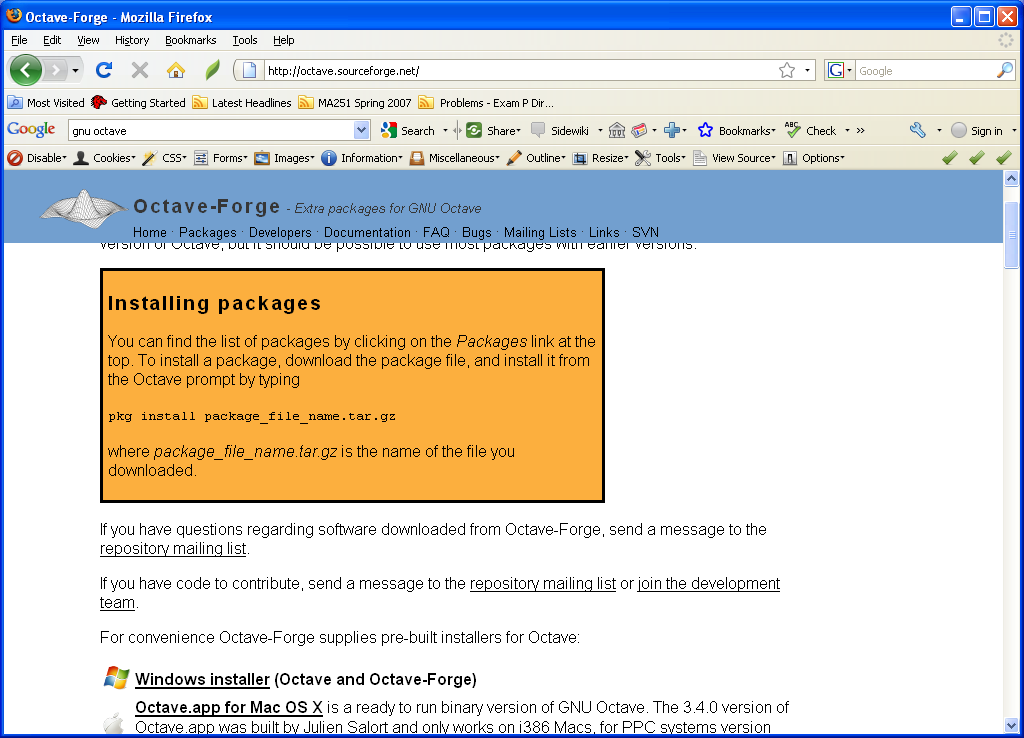
Task: Click the join the development team link
Action: click(708, 584)
